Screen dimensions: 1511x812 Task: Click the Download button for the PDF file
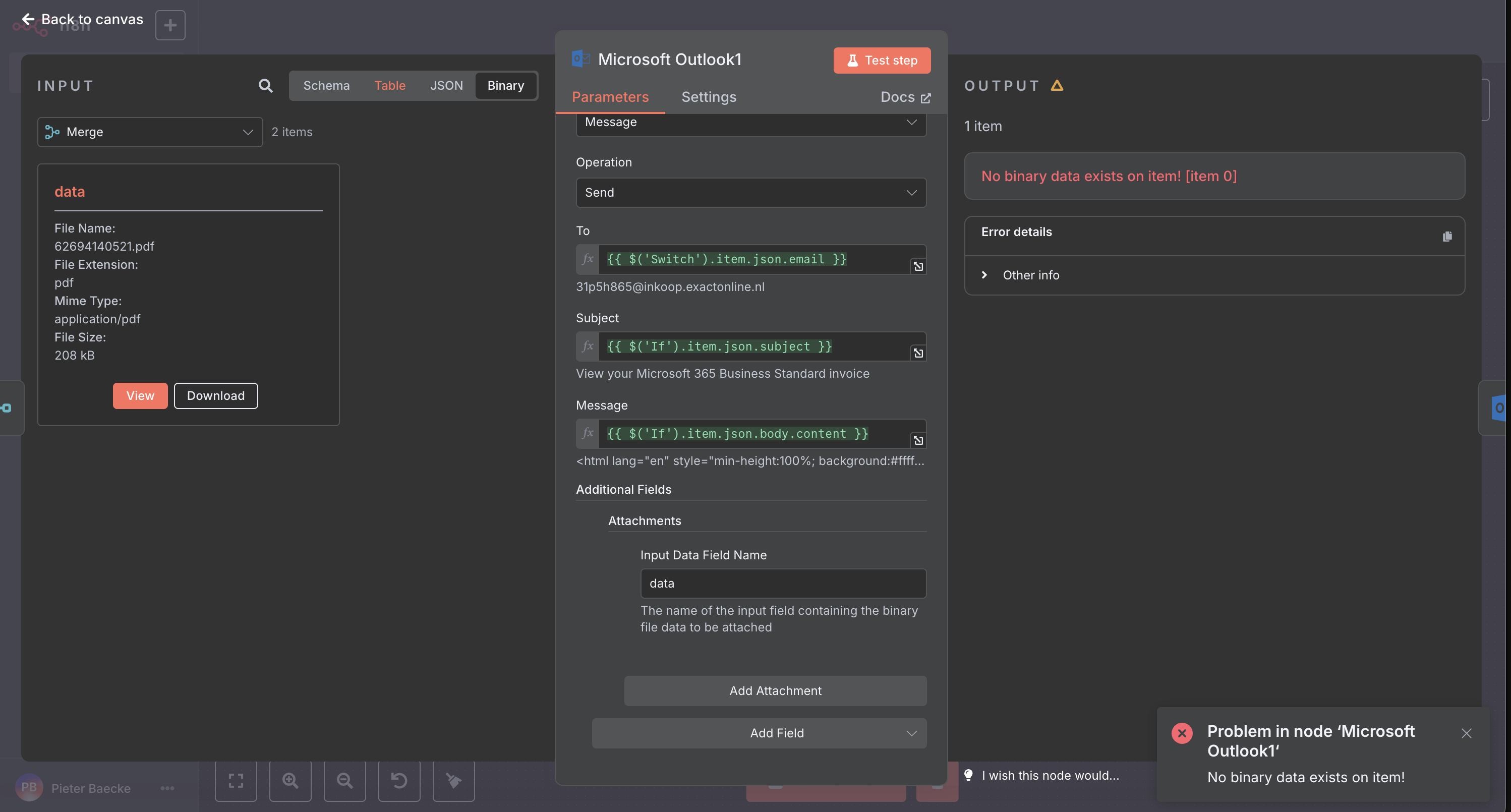[216, 396]
